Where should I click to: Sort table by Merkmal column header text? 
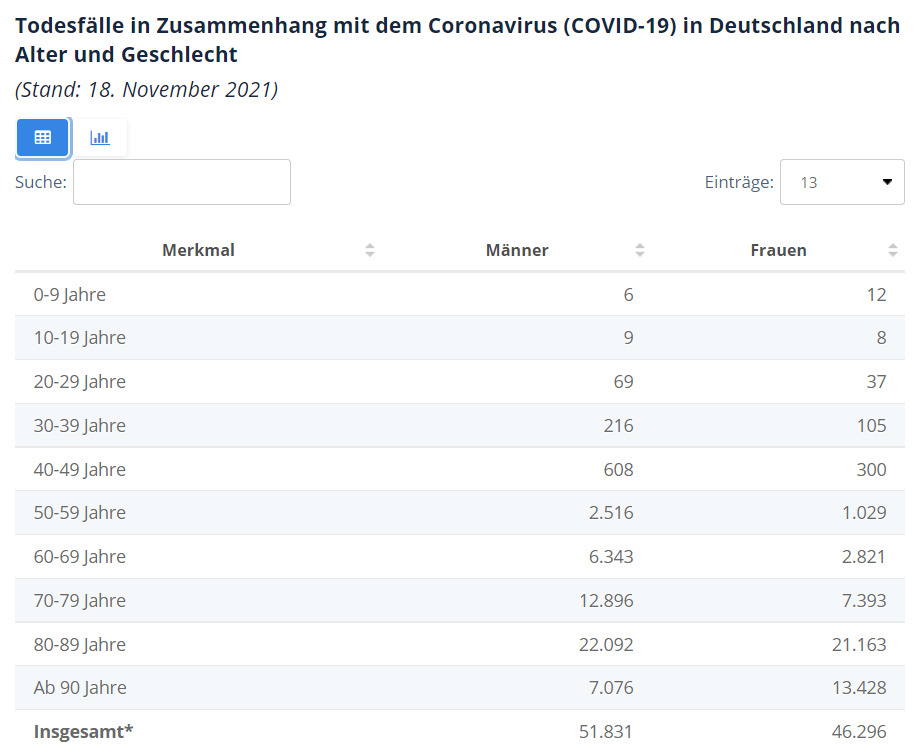coord(198,250)
